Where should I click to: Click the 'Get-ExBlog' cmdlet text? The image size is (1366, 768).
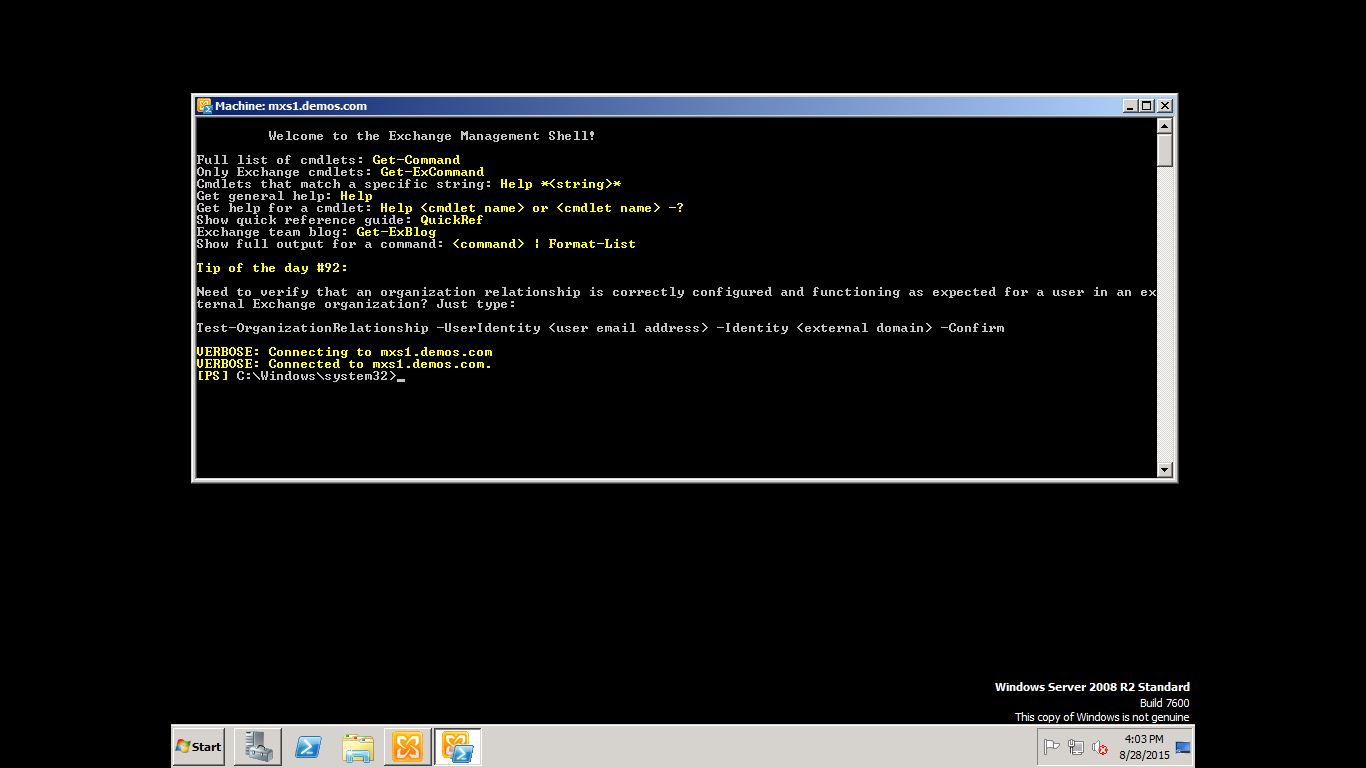pos(396,232)
